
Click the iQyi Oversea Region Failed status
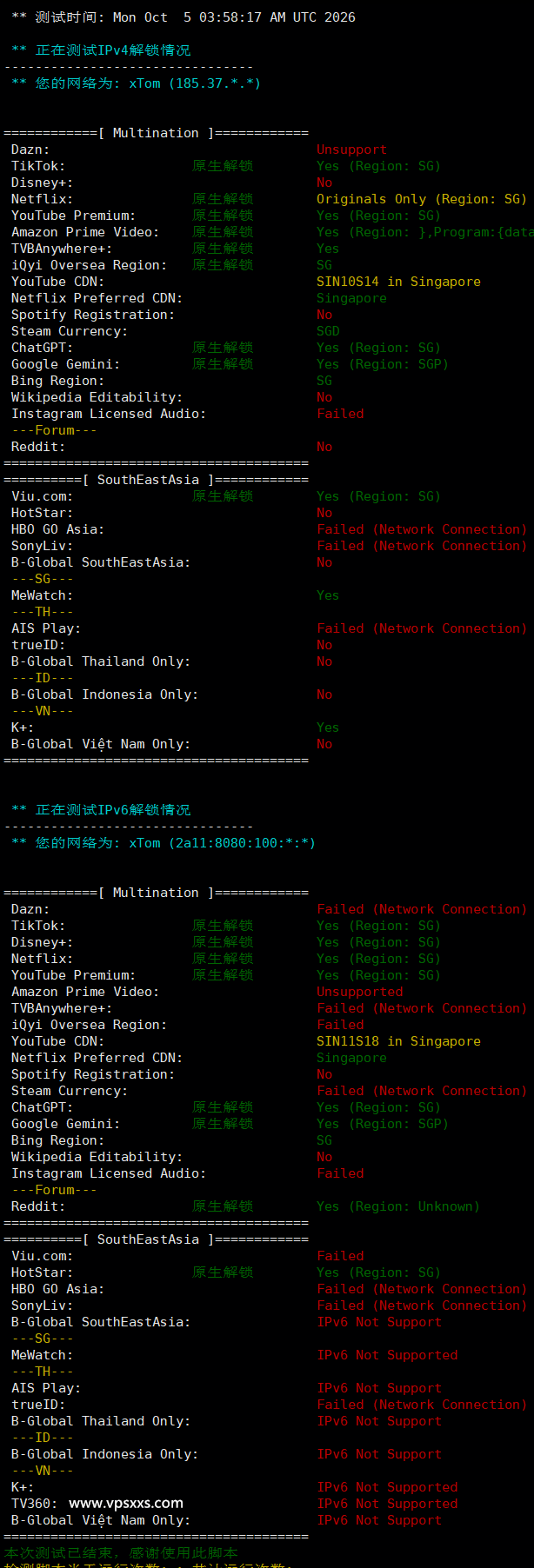pyautogui.click(x=340, y=1025)
